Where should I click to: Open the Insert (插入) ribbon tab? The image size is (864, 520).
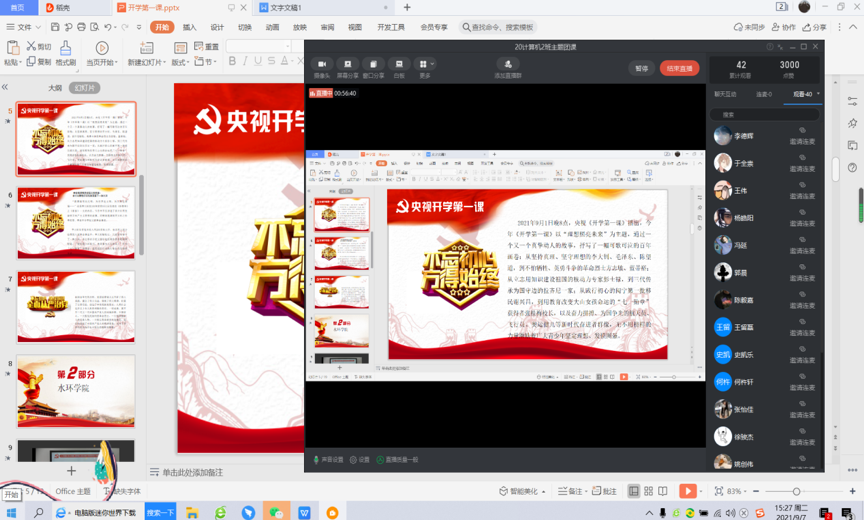[x=189, y=27]
